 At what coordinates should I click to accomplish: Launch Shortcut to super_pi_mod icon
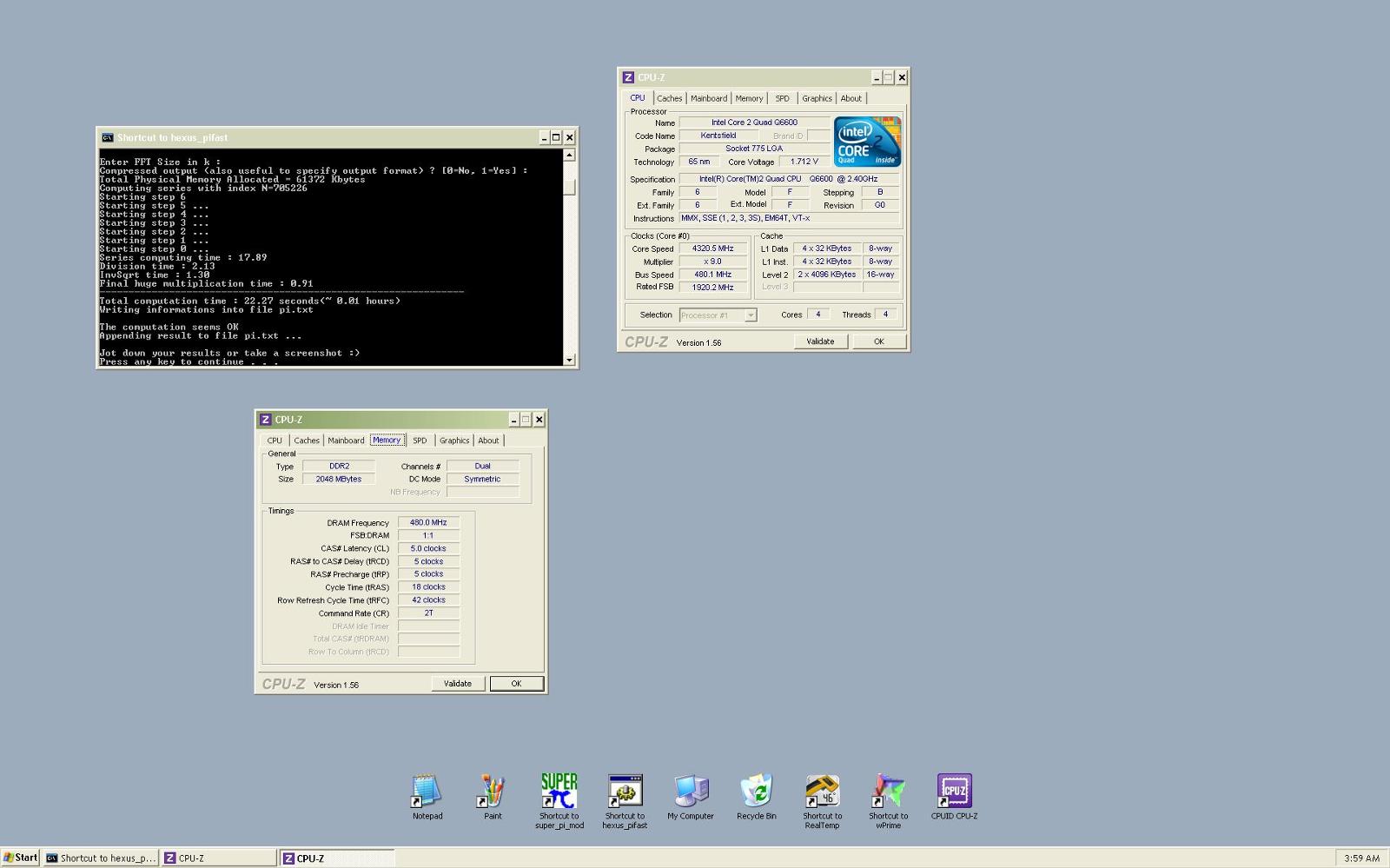click(559, 800)
